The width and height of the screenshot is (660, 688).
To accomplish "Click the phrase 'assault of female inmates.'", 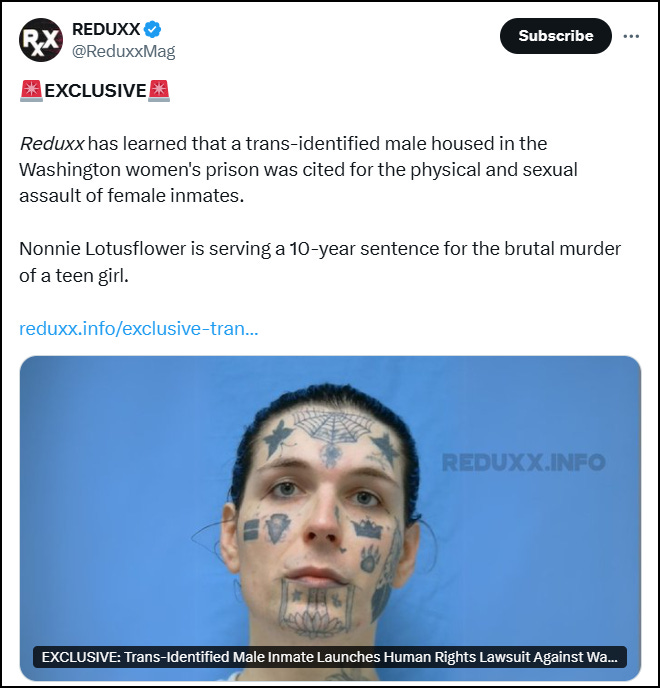I will pyautogui.click(x=132, y=196).
